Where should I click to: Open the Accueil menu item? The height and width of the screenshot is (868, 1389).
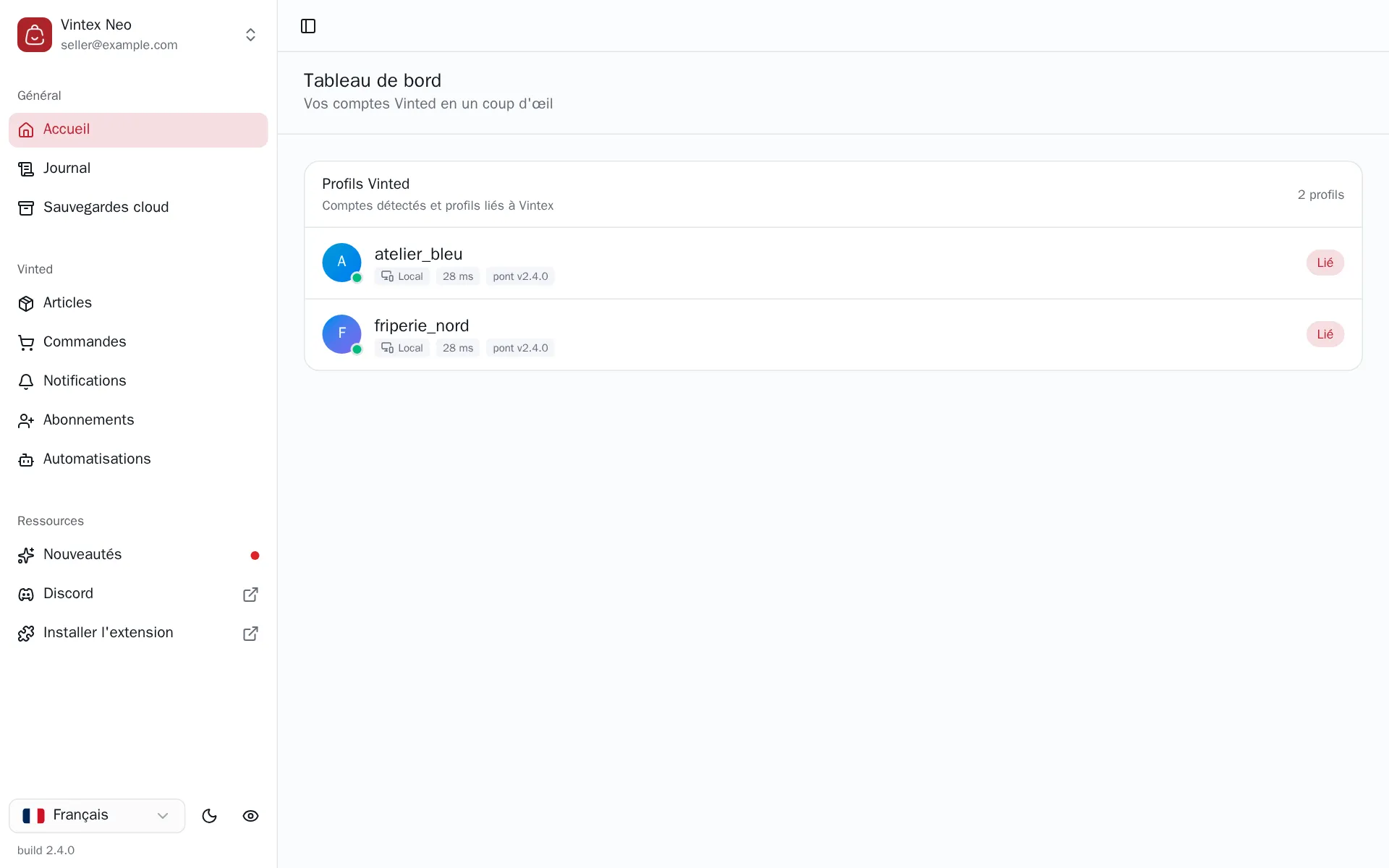tap(138, 129)
